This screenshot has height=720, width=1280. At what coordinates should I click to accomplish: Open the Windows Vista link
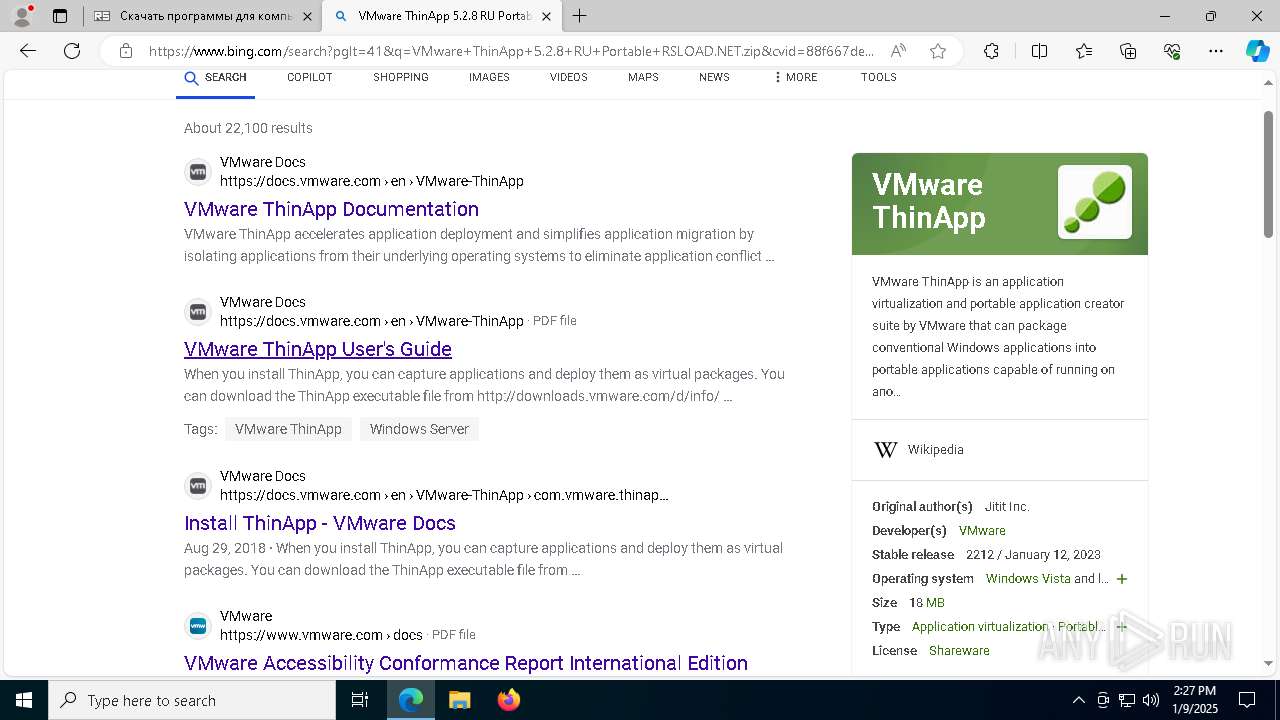1027,579
